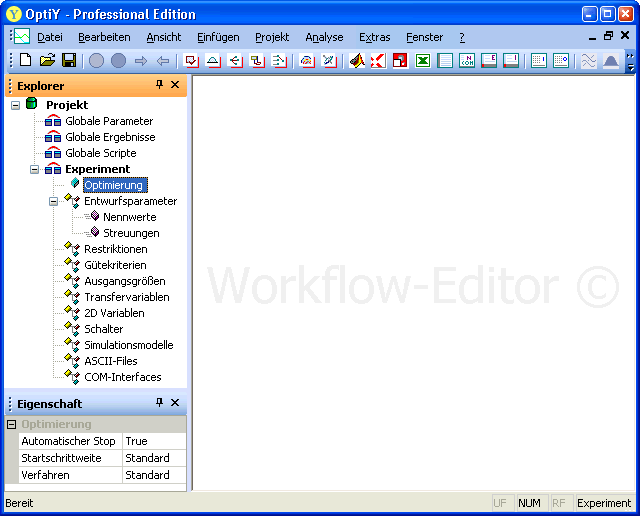Pin the Explorer panel with pushpin

click(x=159, y=85)
